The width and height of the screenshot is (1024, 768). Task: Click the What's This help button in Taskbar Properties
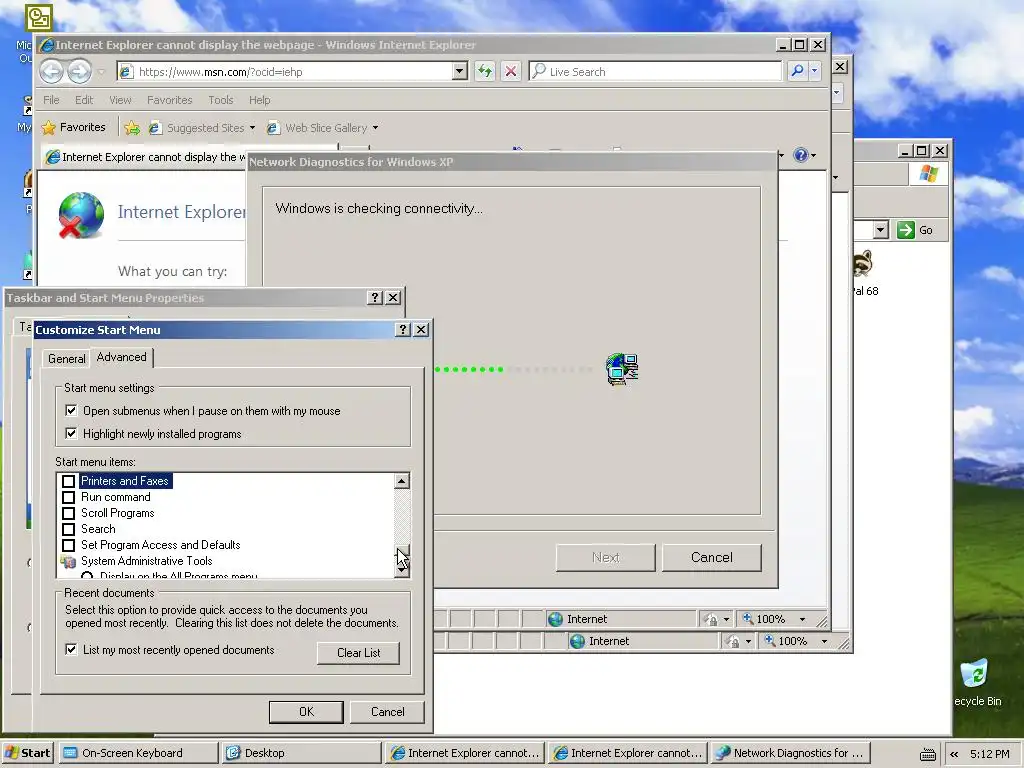click(x=374, y=298)
